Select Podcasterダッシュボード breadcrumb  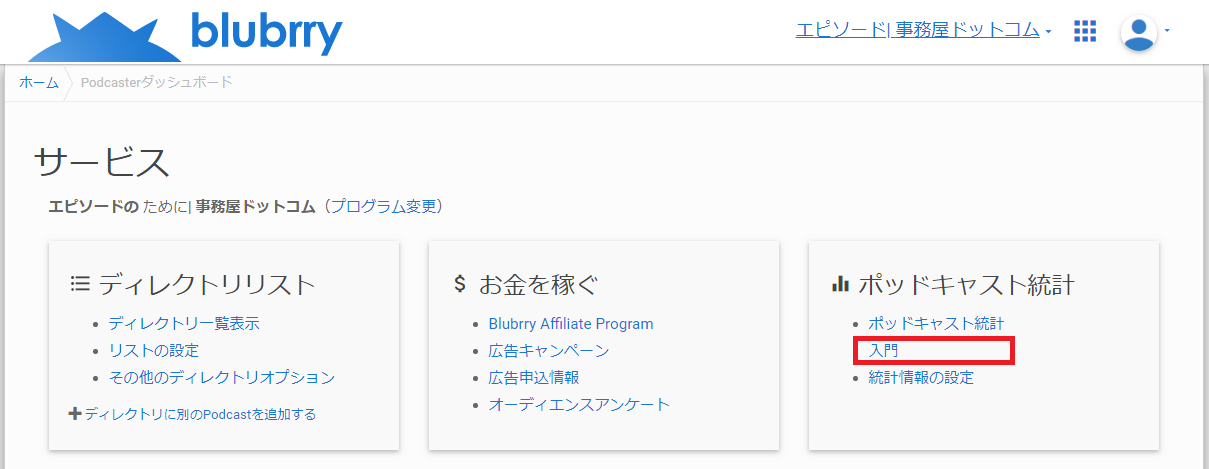tap(156, 82)
